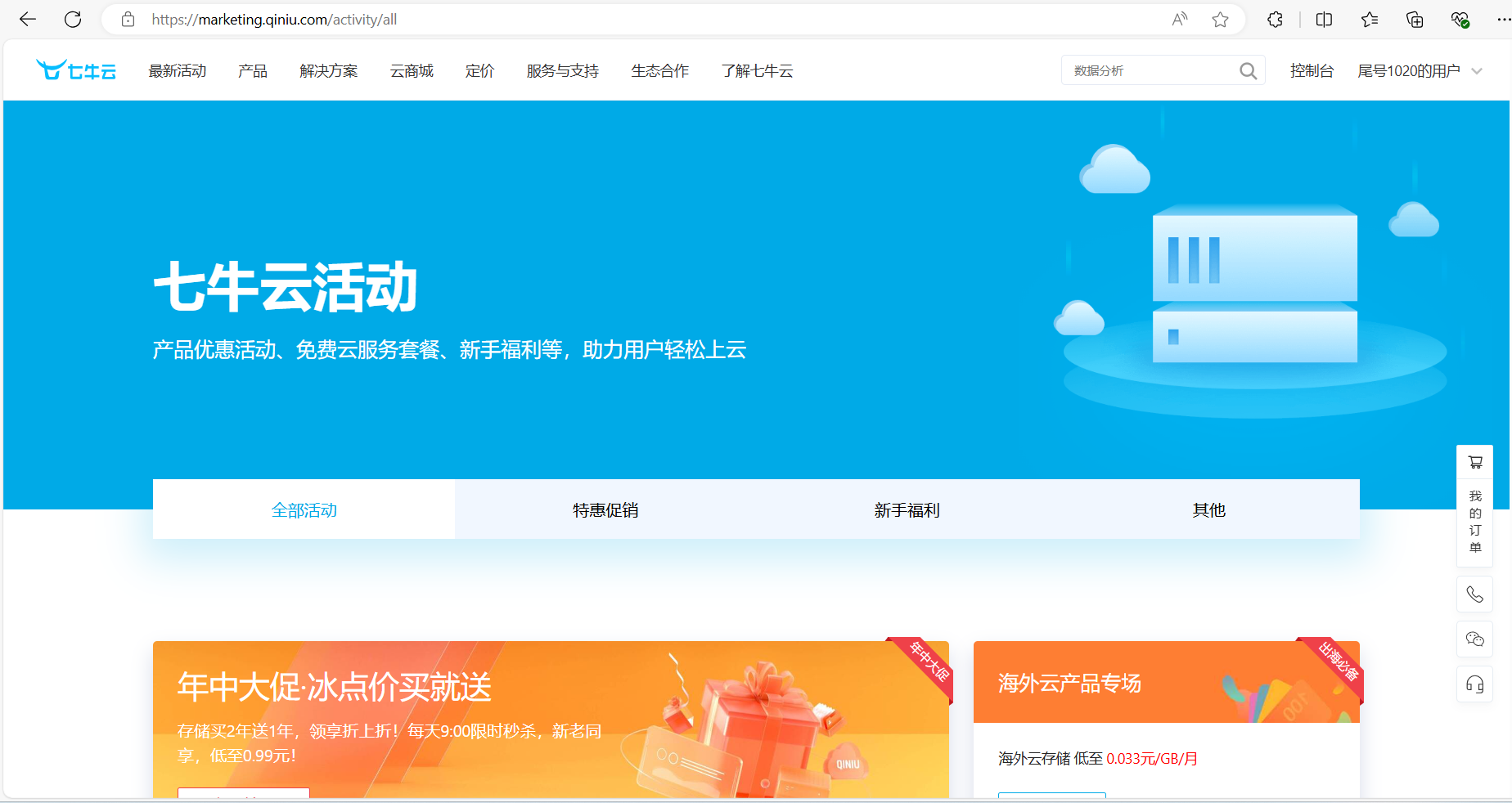Click the 七牛云 logo
1512x803 pixels.
coord(76,70)
